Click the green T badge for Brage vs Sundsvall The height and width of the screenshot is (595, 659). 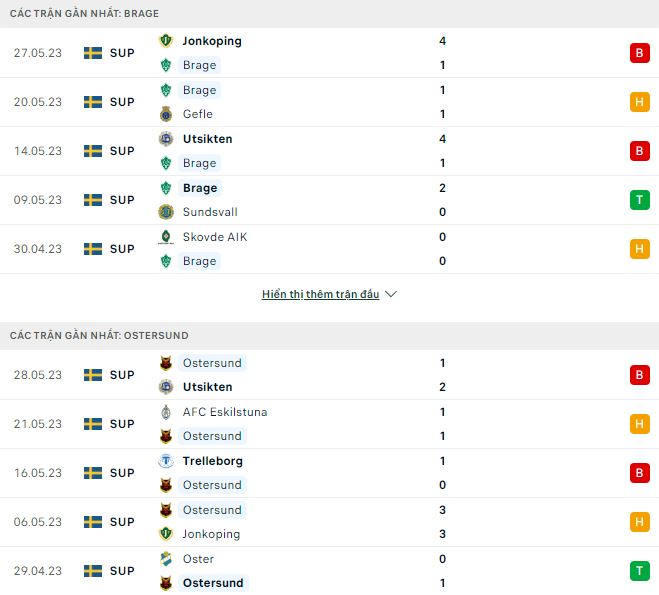(x=640, y=200)
